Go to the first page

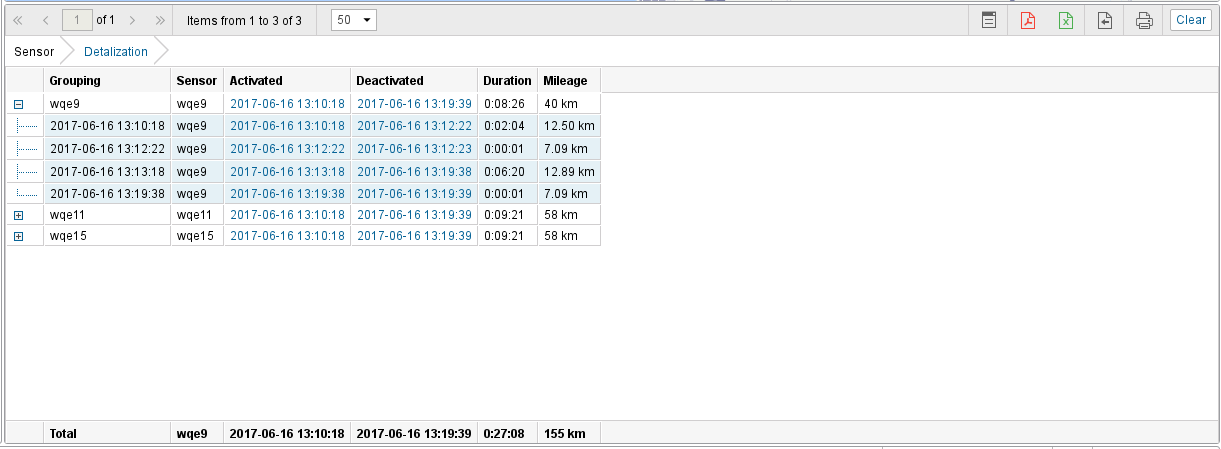17,20
